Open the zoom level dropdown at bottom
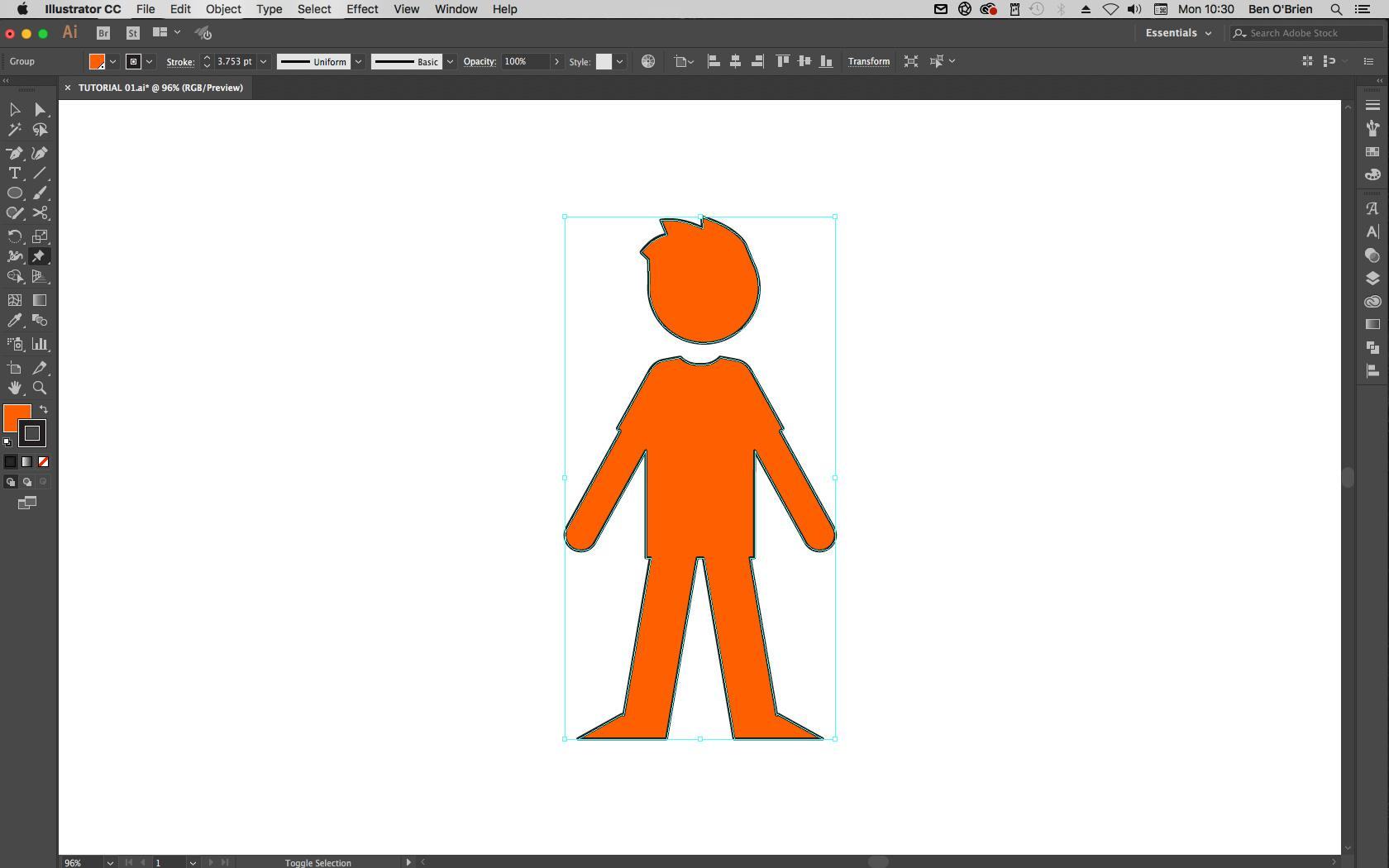Viewport: 1389px width, 868px height. tap(110, 862)
